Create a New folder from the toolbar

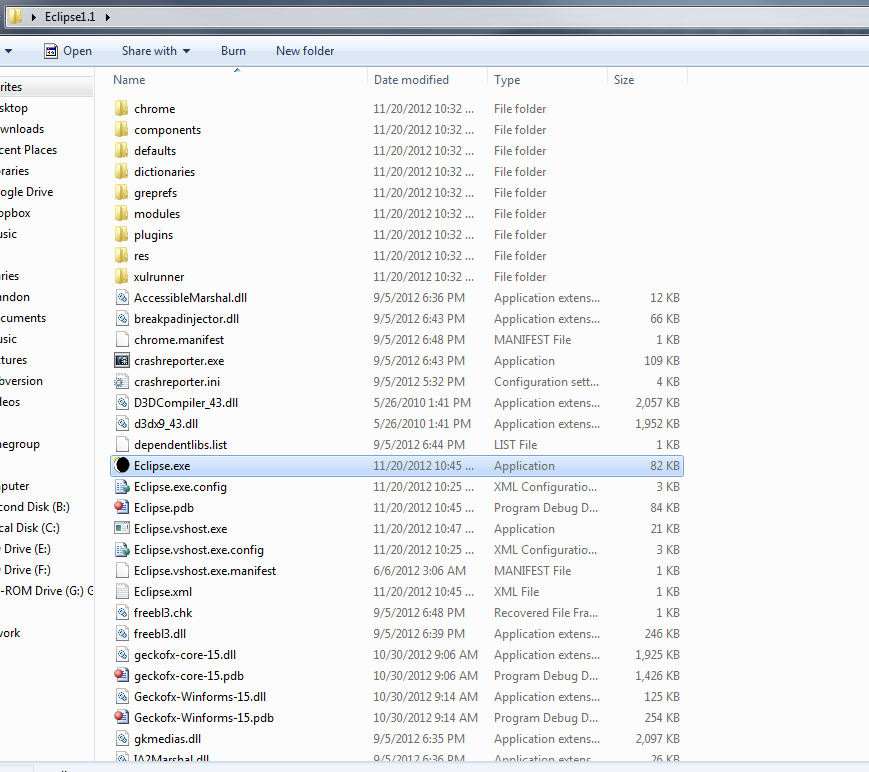click(305, 51)
